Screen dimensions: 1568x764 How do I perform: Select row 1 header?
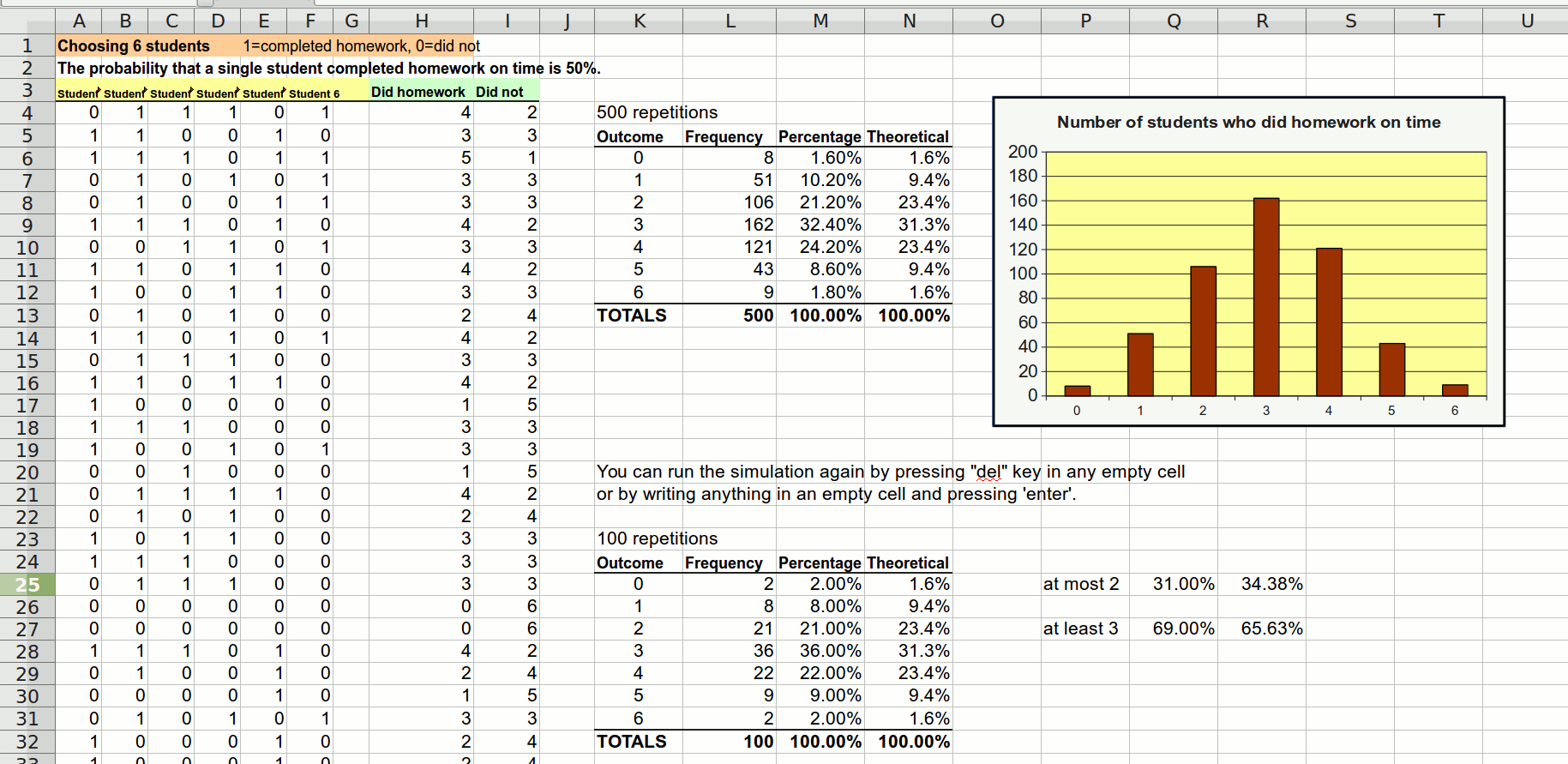pyautogui.click(x=27, y=46)
